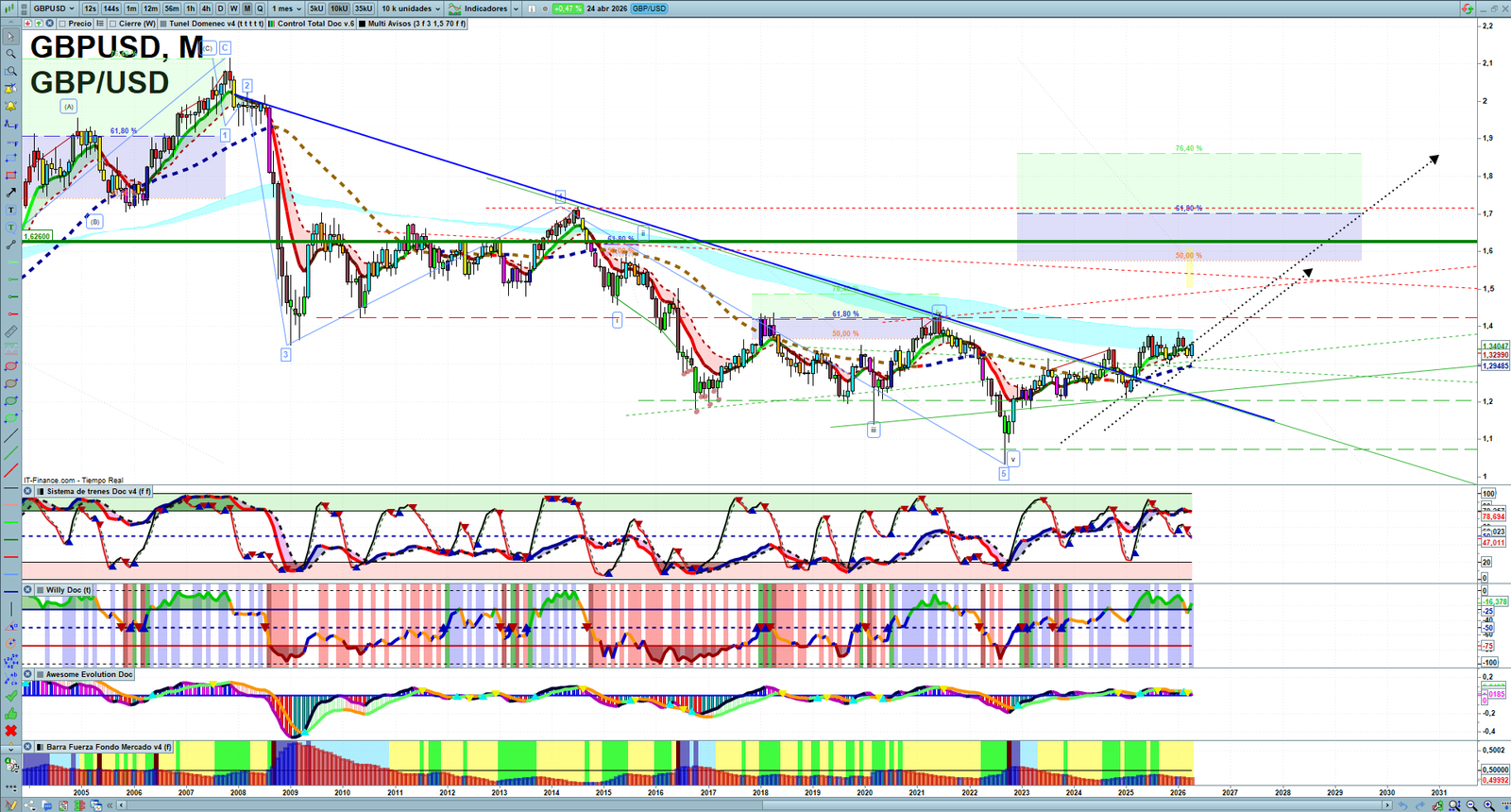Viewport: 1511px width, 812px height.
Task: Toggle the Precio checkbox
Action: [62, 24]
